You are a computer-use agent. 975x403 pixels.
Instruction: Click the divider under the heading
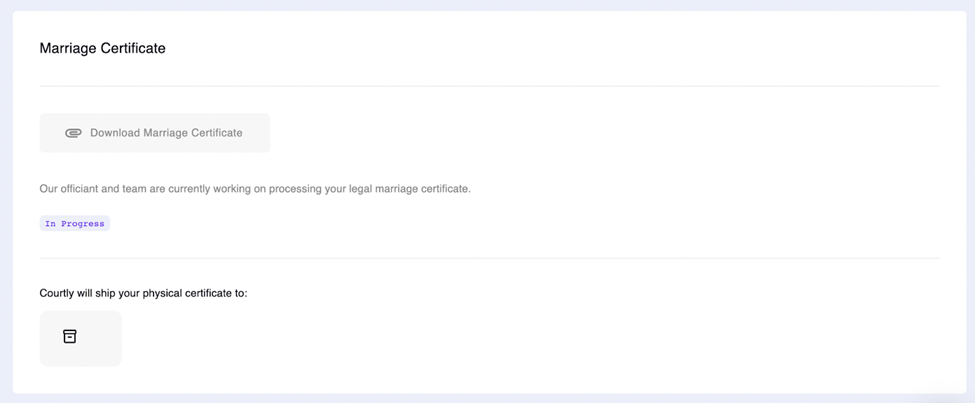[489, 86]
